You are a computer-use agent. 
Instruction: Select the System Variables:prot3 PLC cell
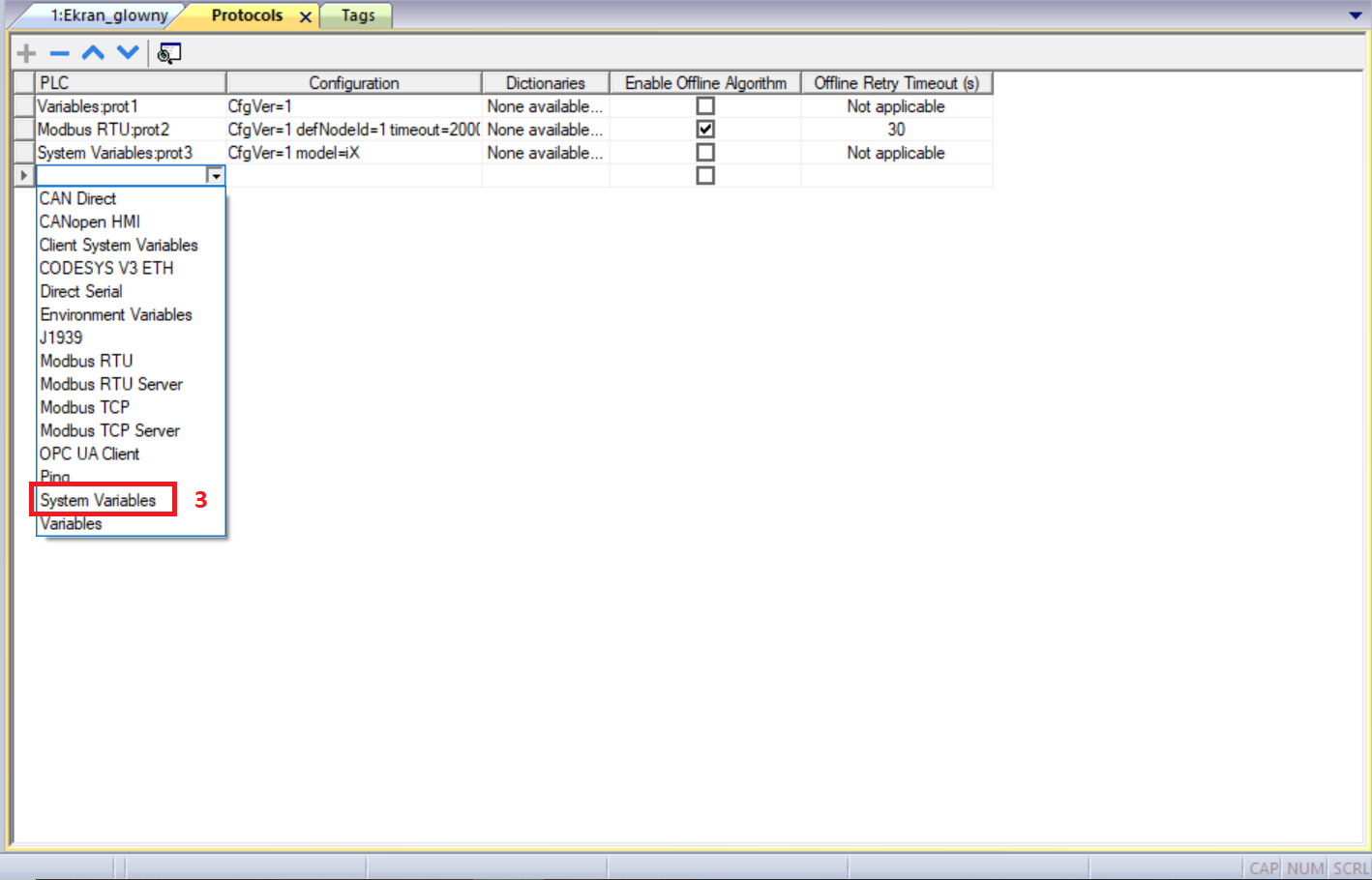pyautogui.click(x=131, y=153)
